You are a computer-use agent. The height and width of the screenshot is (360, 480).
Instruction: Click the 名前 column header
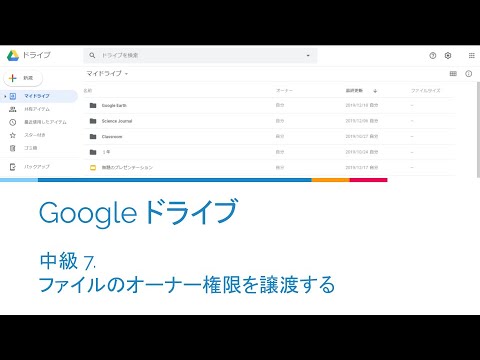(x=88, y=91)
